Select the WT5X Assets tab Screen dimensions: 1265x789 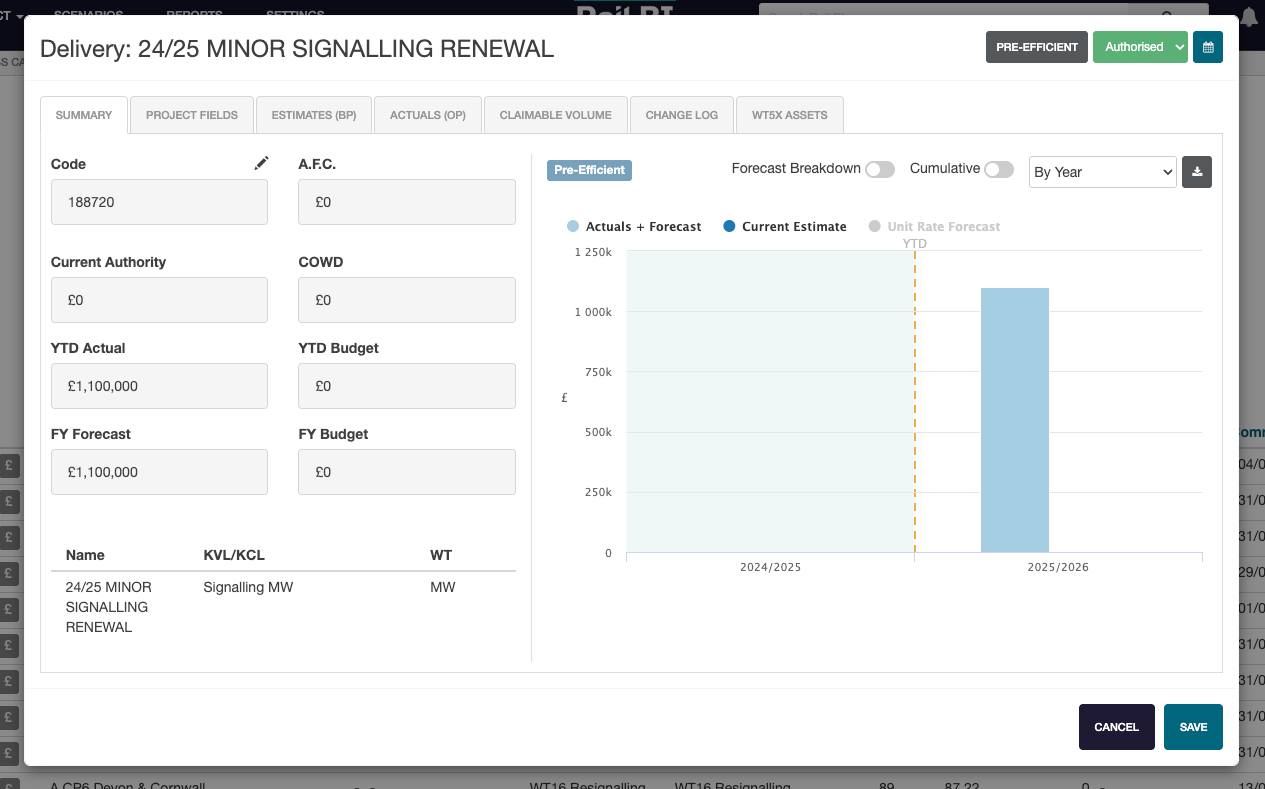[789, 115]
